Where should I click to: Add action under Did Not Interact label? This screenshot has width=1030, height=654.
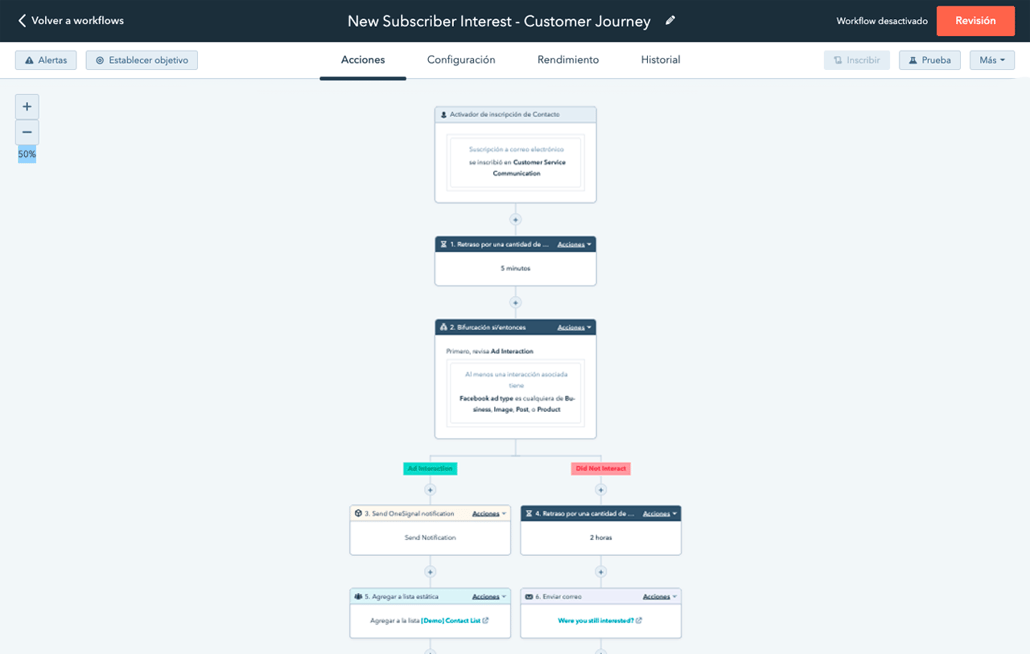point(600,490)
